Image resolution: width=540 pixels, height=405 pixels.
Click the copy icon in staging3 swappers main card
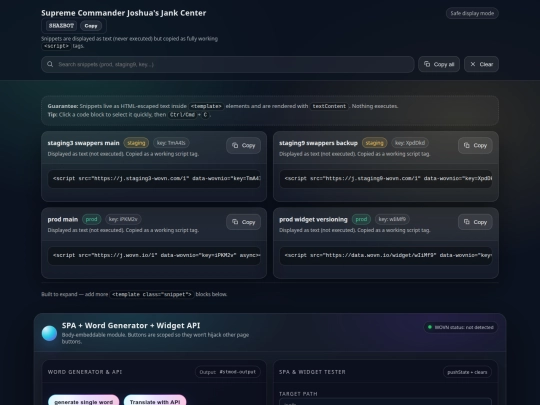(x=235, y=145)
